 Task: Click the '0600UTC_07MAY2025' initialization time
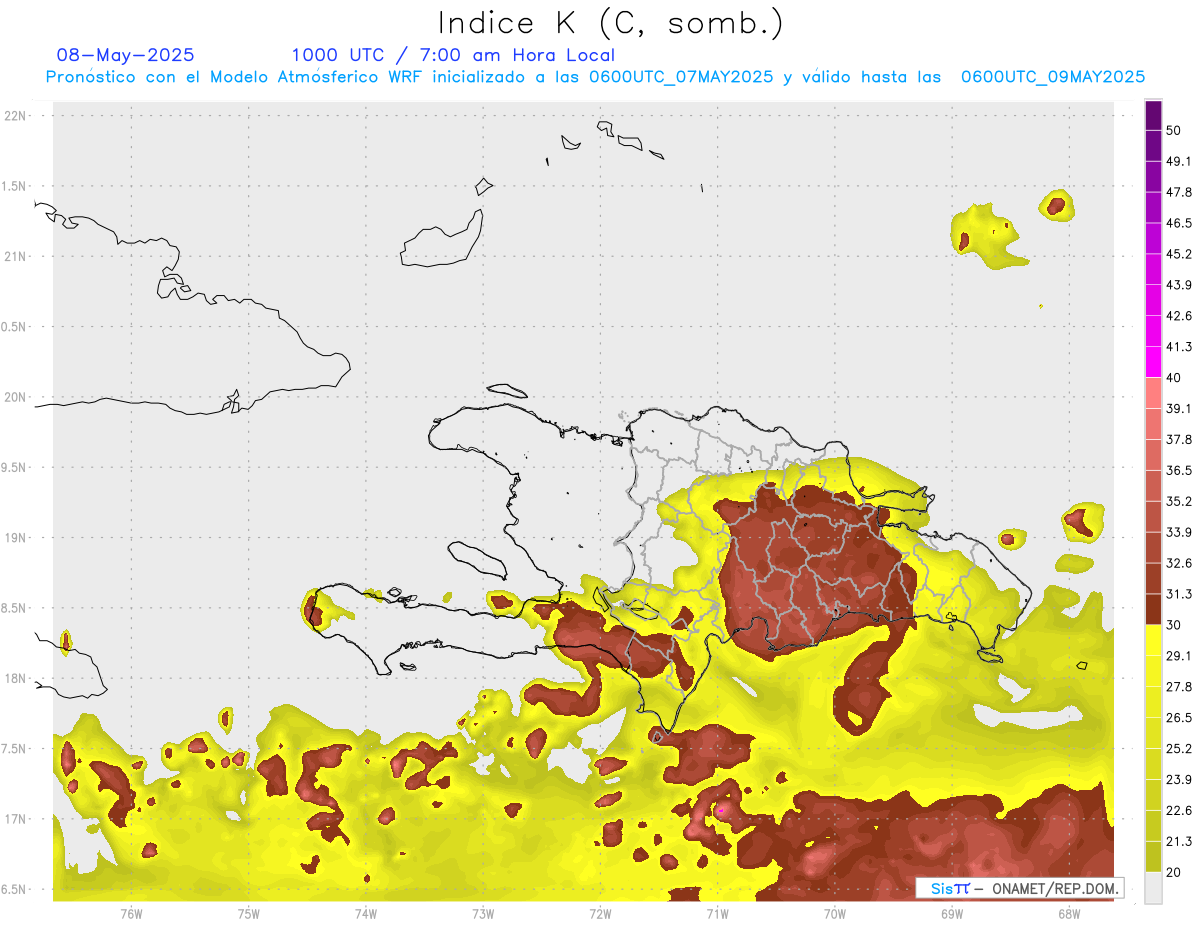680,77
